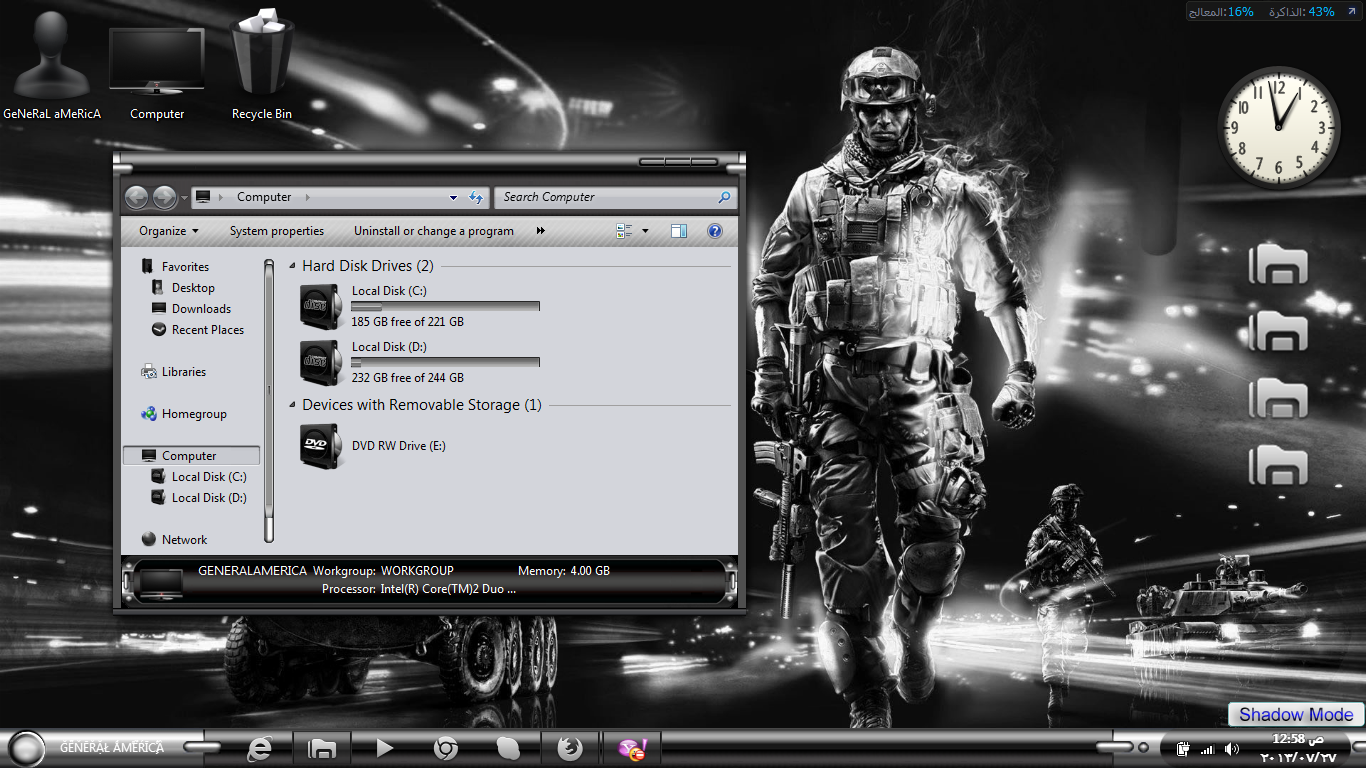Click the Yahoo Messenger taskbar icon
1366x768 pixels.
point(632,748)
